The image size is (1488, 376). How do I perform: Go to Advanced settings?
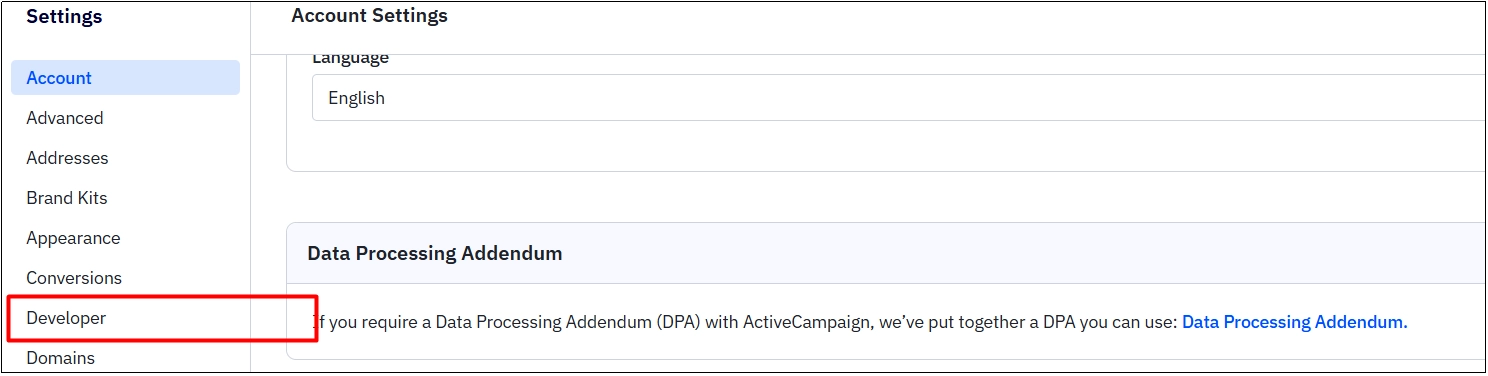point(65,118)
